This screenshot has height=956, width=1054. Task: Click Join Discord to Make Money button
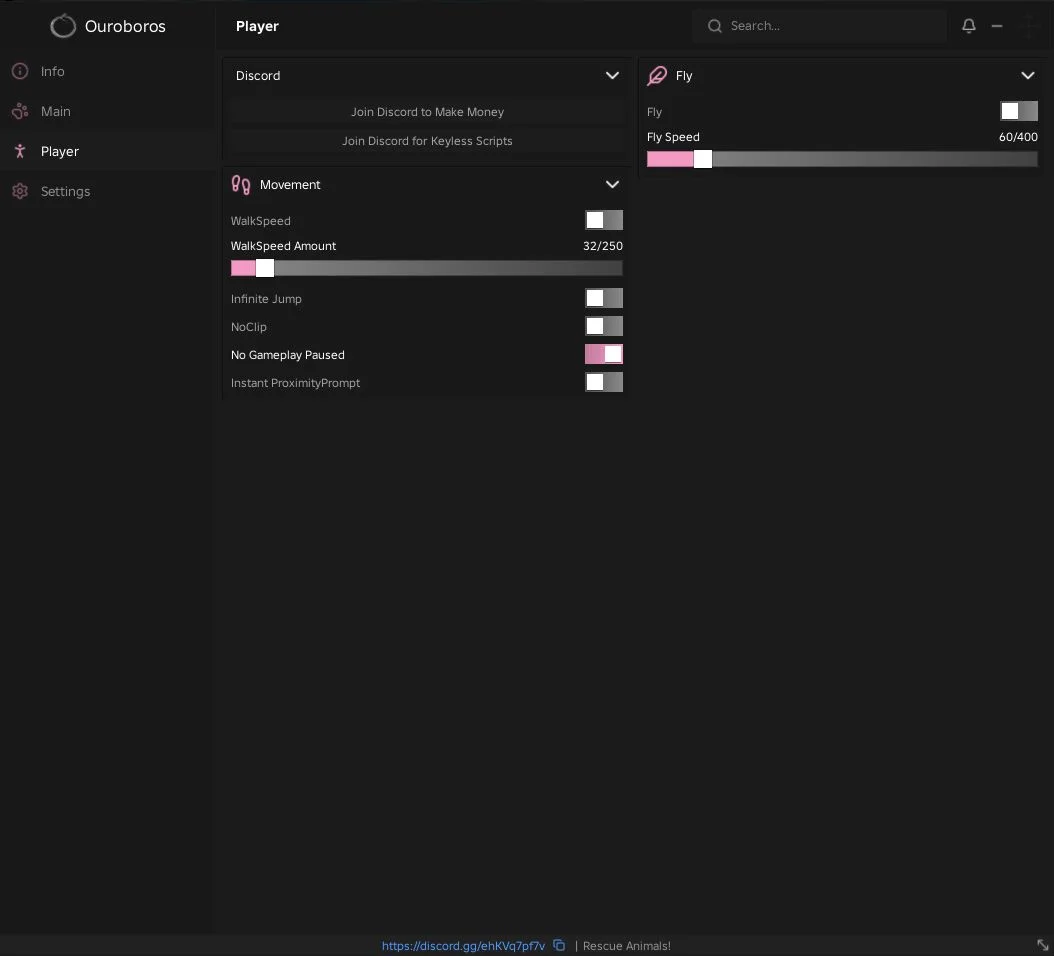tap(427, 112)
